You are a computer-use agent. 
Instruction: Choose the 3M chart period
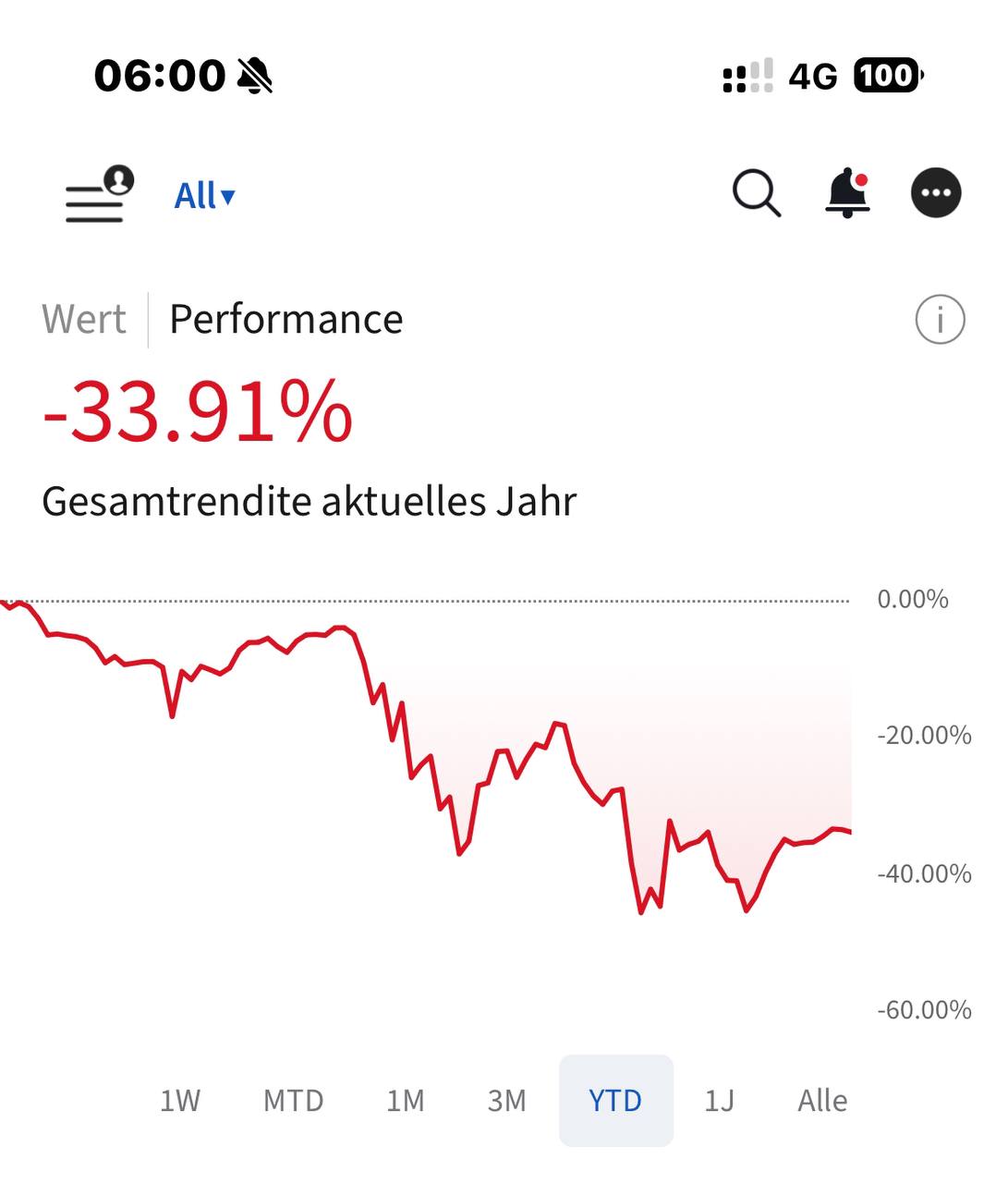(506, 1101)
